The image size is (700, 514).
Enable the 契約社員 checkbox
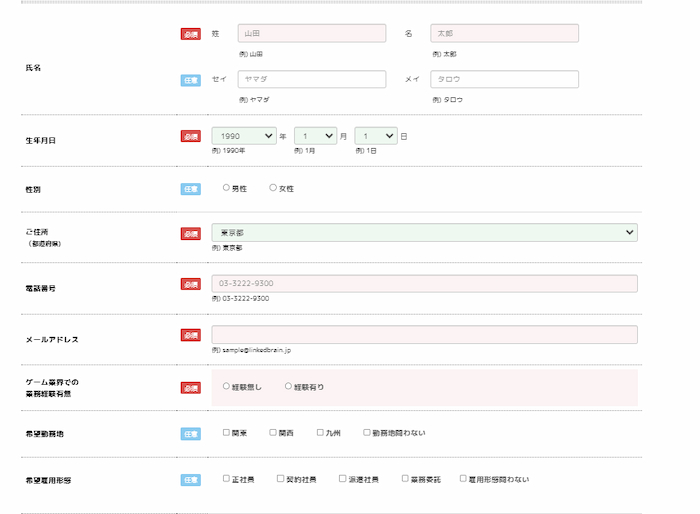pyautogui.click(x=280, y=479)
